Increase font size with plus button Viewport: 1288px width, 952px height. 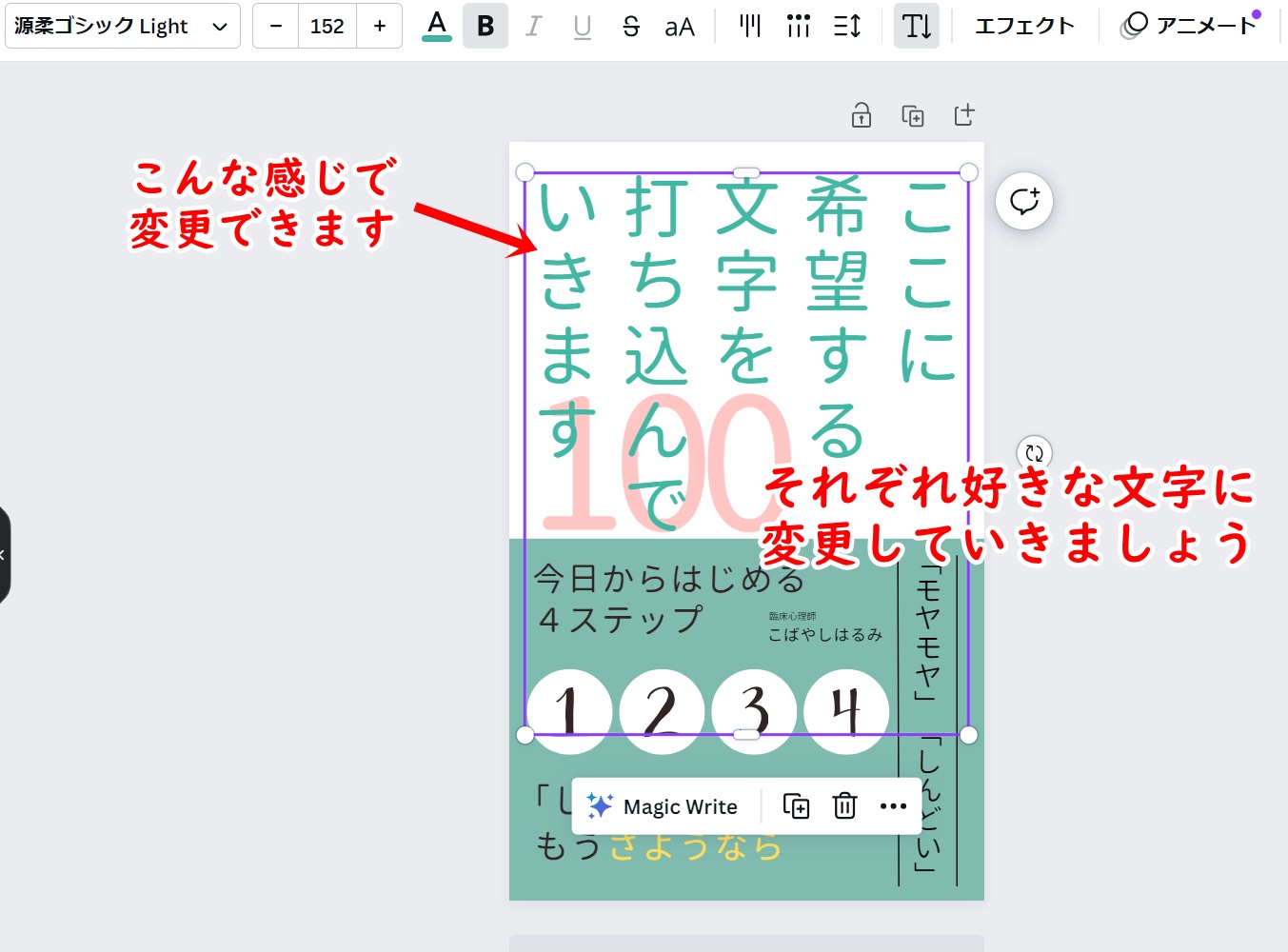380,26
